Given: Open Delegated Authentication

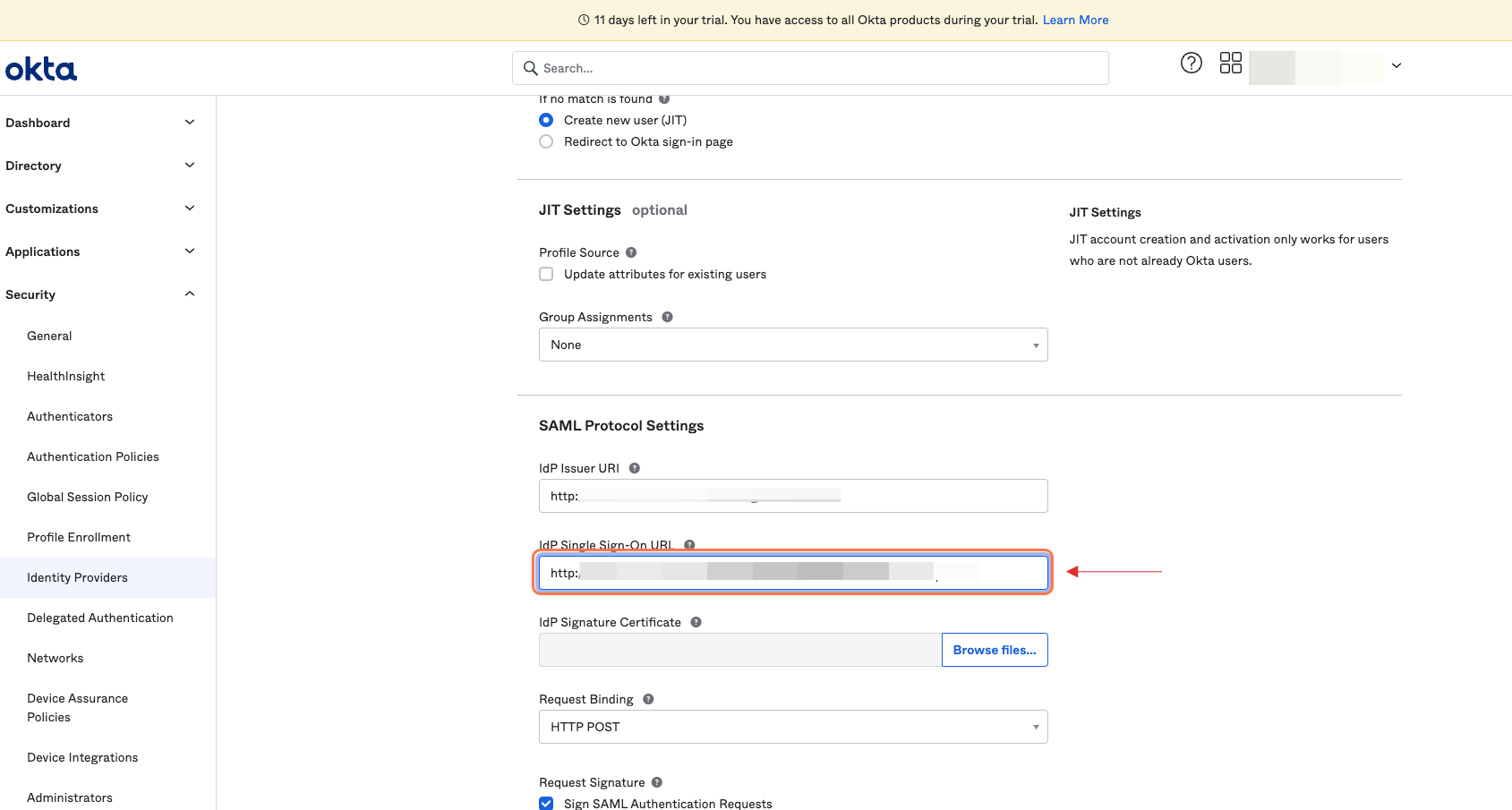Looking at the screenshot, I should [100, 618].
